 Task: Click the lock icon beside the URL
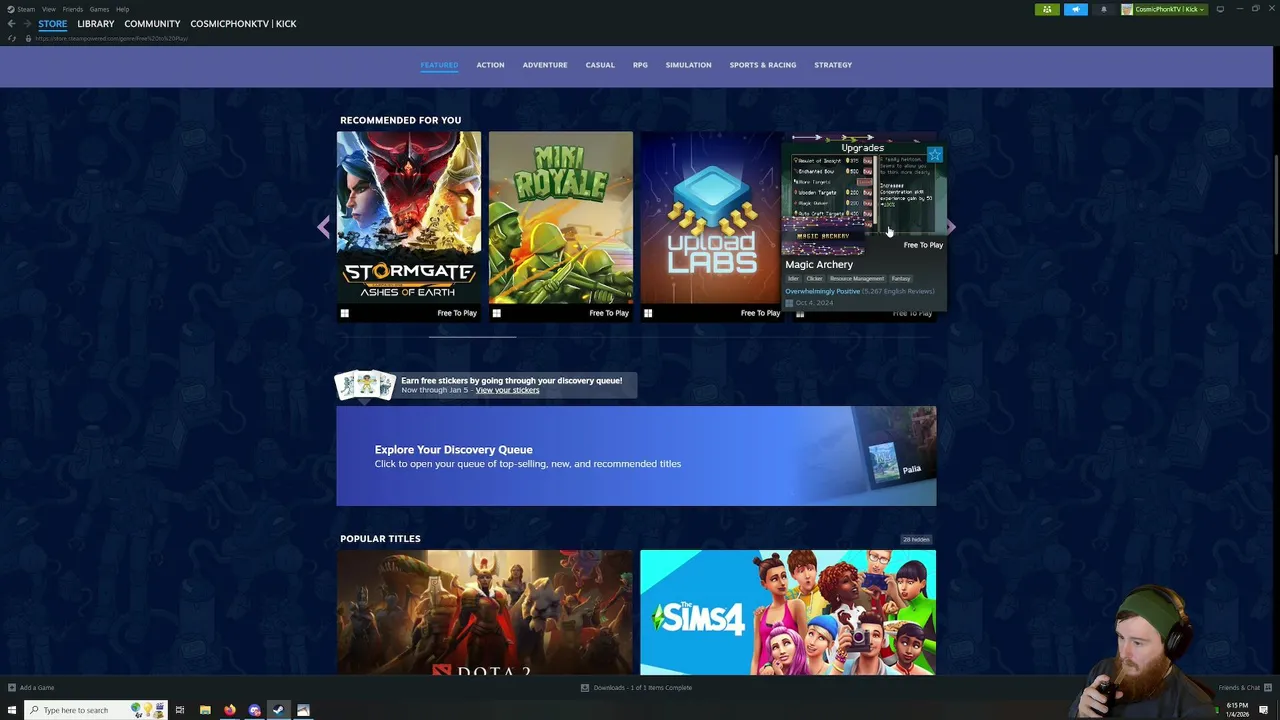click(28, 38)
